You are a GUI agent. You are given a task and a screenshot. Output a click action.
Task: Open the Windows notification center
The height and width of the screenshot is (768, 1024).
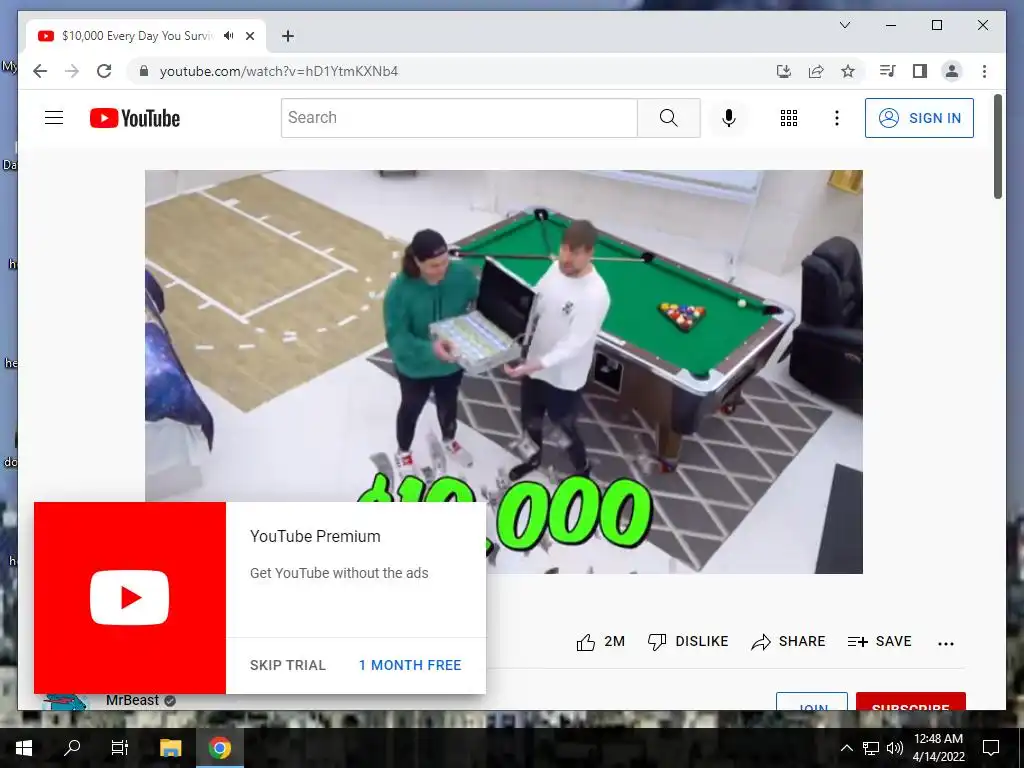991,748
